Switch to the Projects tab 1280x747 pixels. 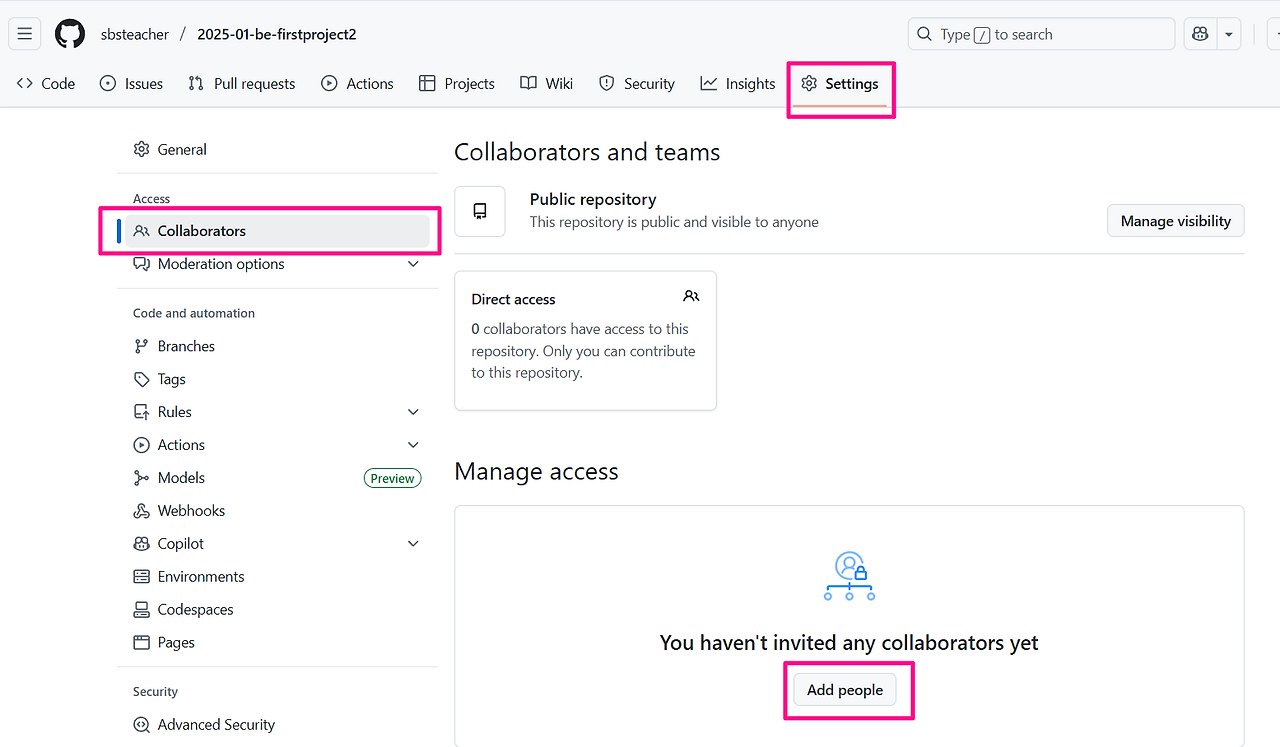click(457, 84)
